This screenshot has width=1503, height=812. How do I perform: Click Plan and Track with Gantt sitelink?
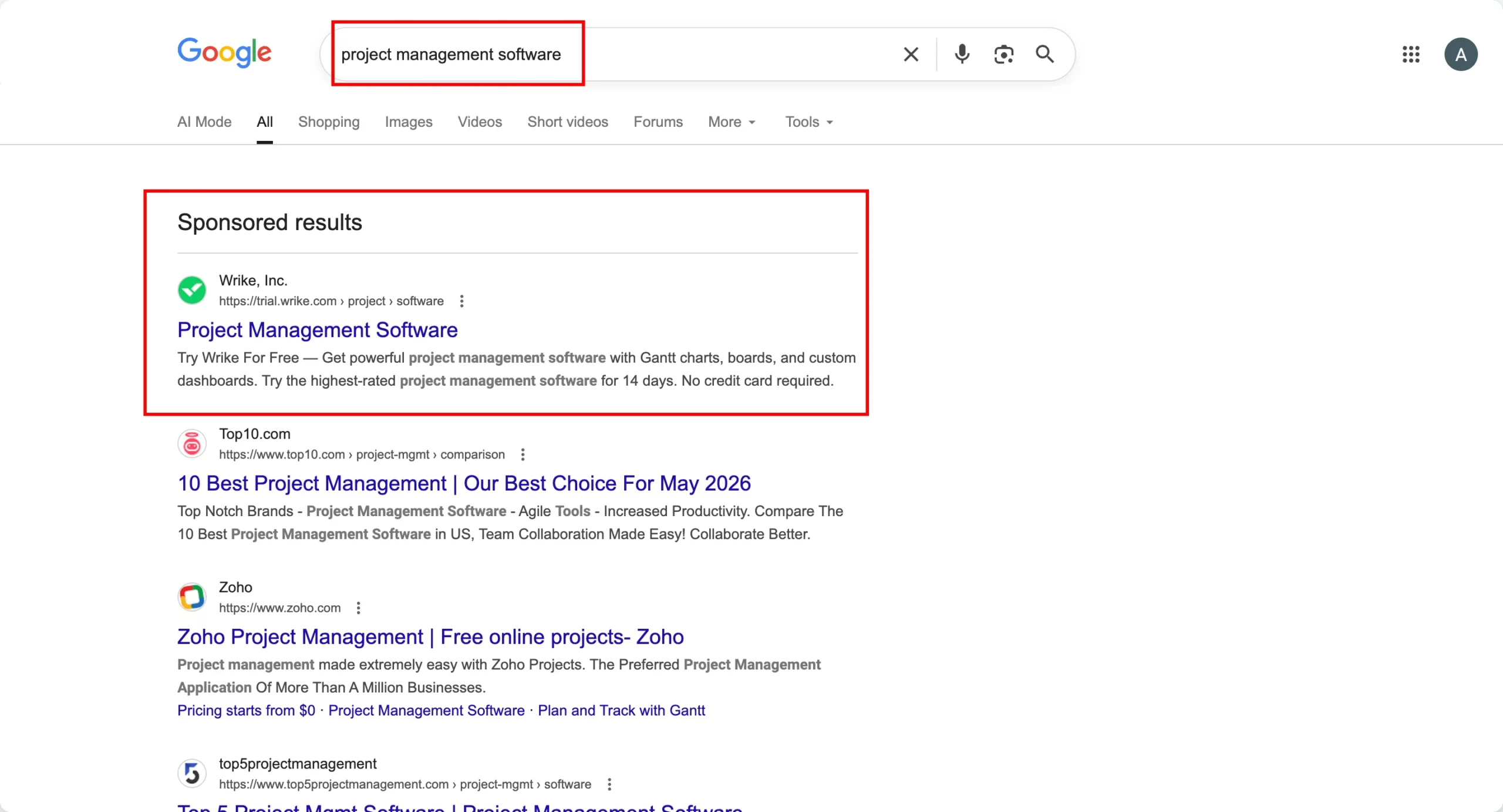pos(621,710)
